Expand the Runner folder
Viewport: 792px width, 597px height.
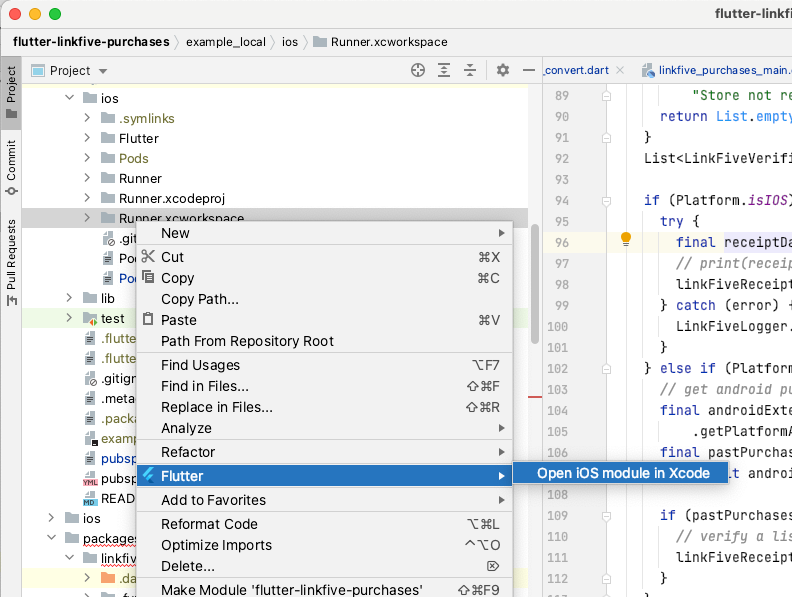[x=87, y=178]
